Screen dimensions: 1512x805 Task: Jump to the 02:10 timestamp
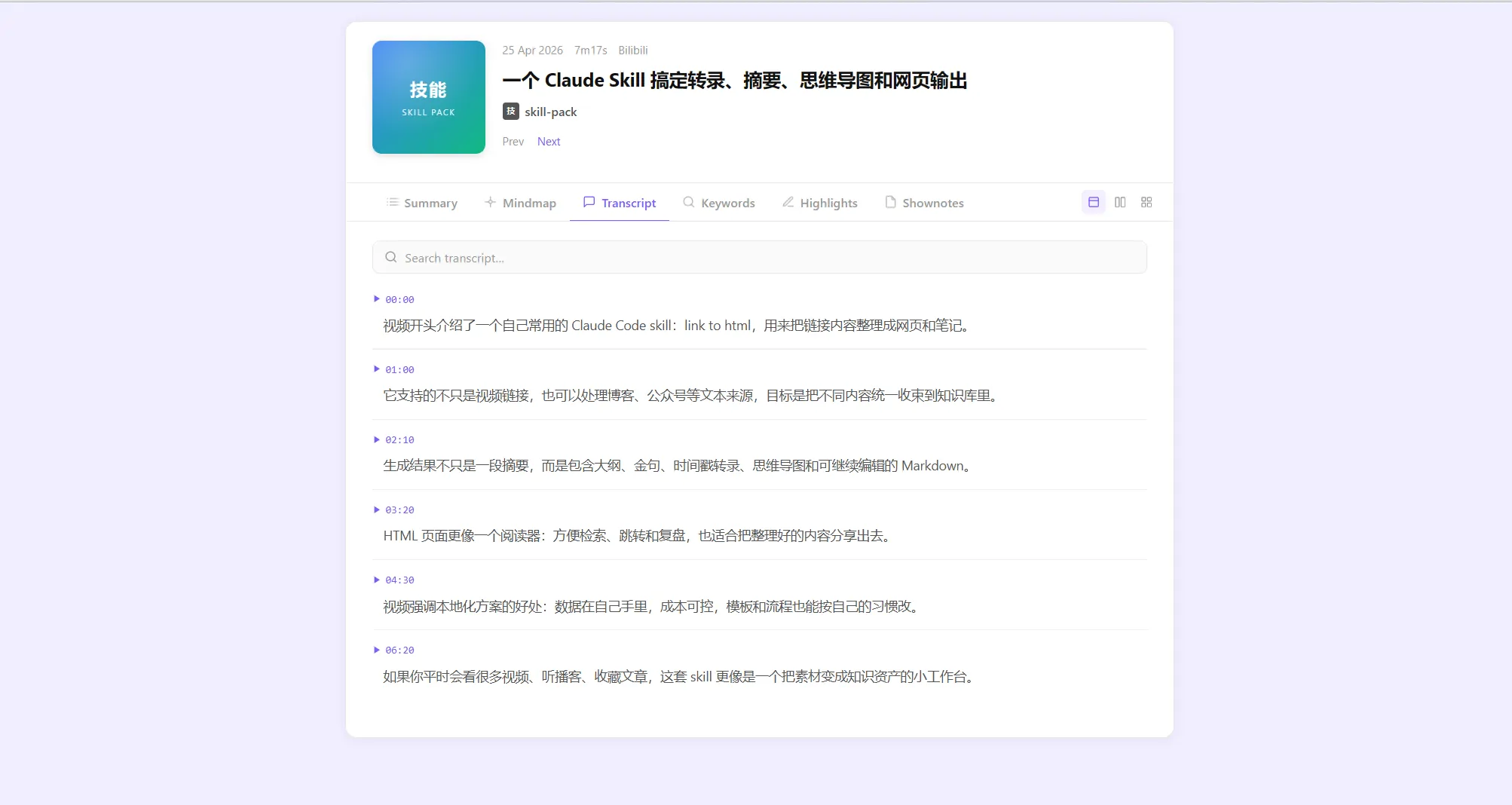click(399, 440)
